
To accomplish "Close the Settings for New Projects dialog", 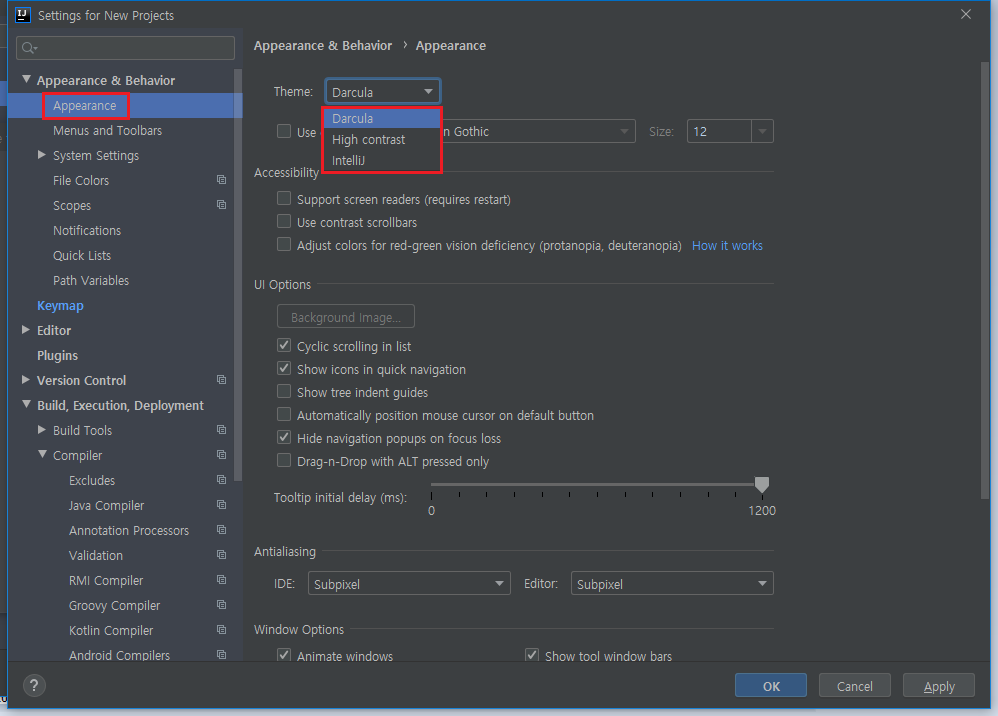I will point(966,14).
